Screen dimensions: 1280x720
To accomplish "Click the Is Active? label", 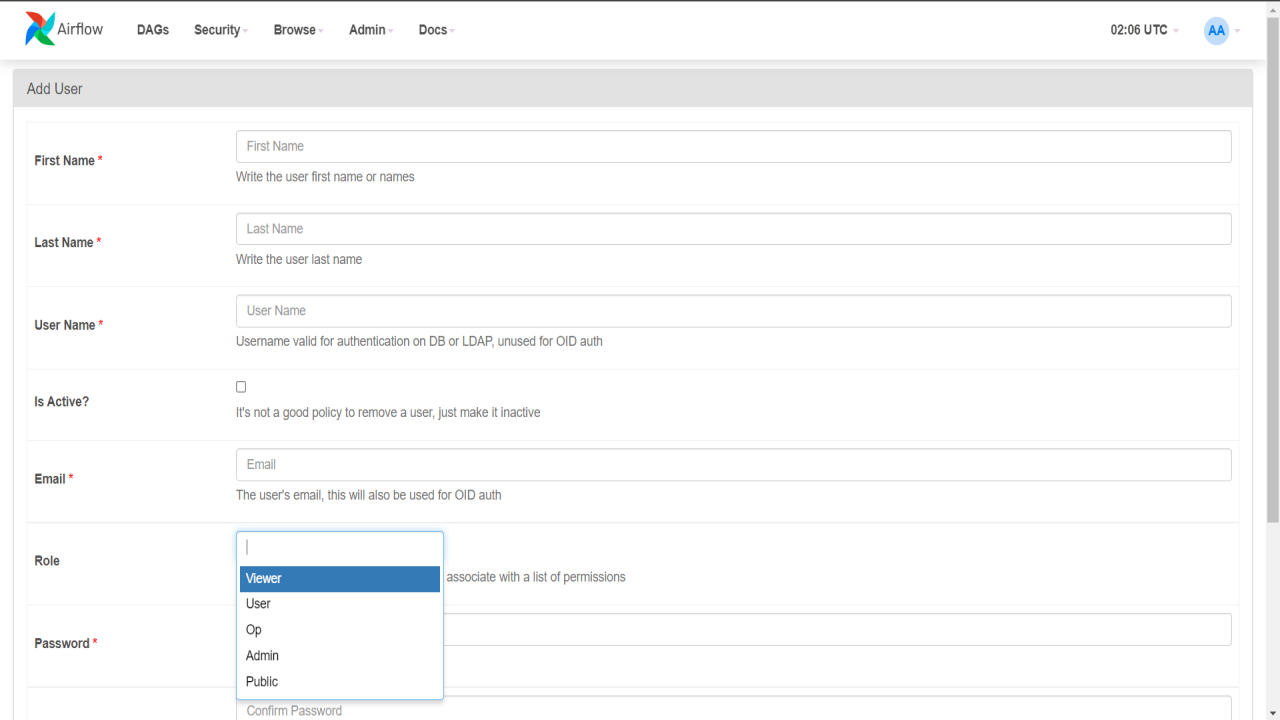I will pos(61,402).
